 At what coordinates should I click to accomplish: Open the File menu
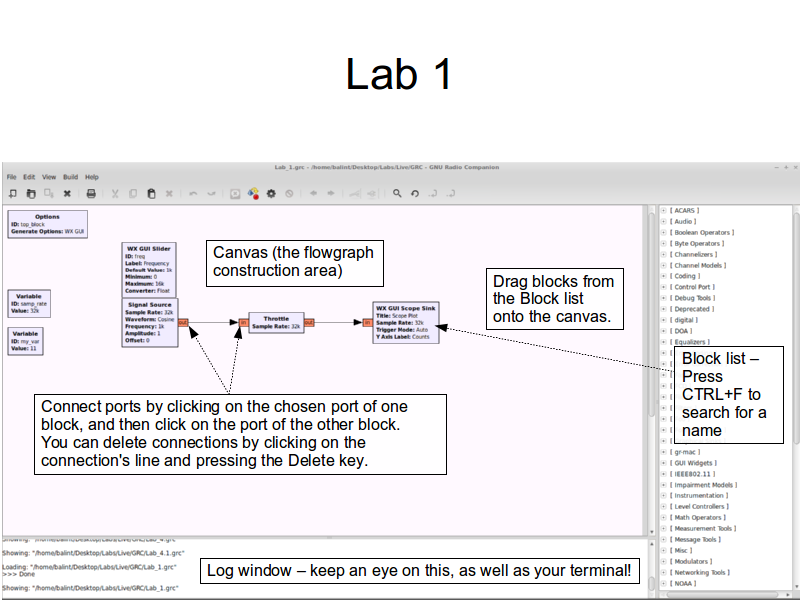(x=12, y=177)
